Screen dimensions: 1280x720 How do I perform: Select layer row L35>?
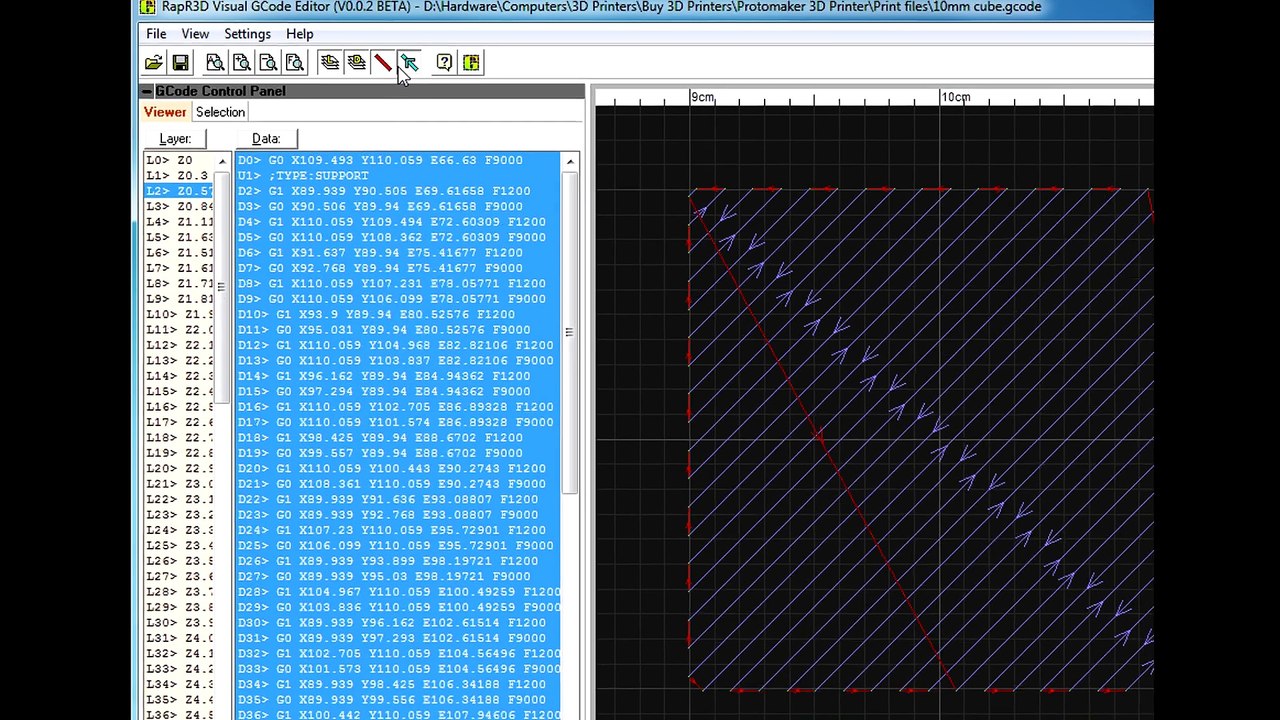[179, 699]
